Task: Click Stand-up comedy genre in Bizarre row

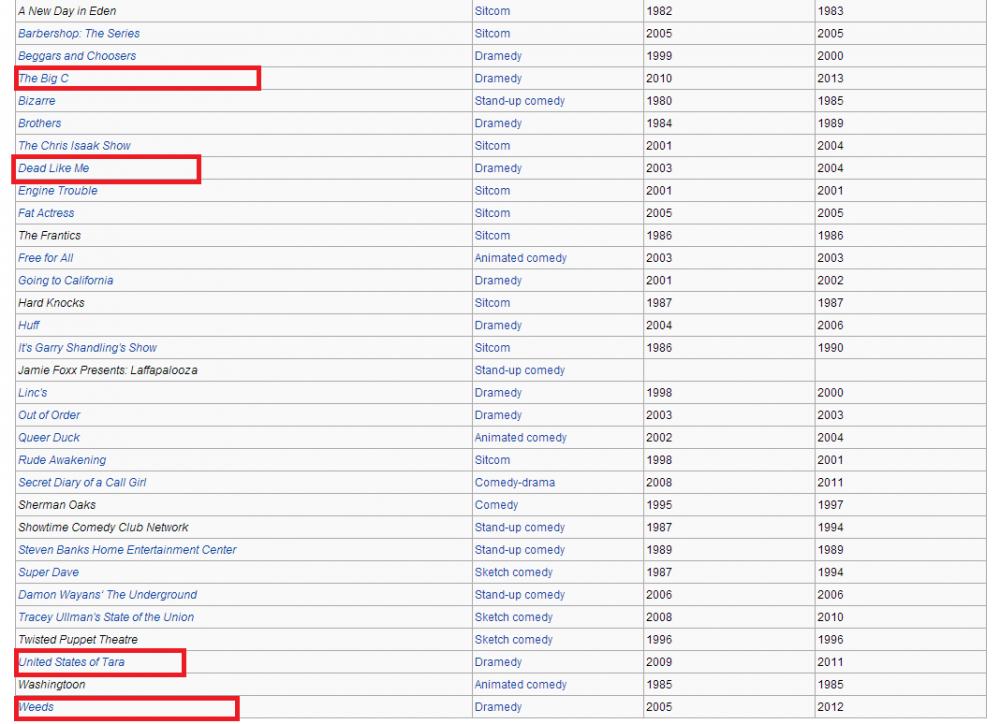Action: point(519,101)
